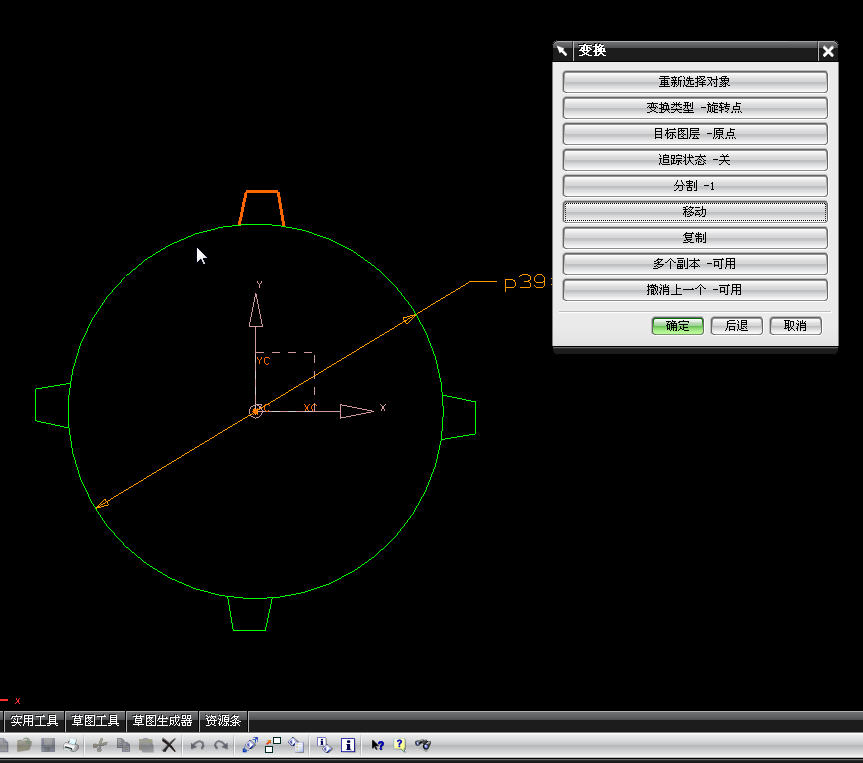Click the coordinate system origin point

click(x=255, y=411)
